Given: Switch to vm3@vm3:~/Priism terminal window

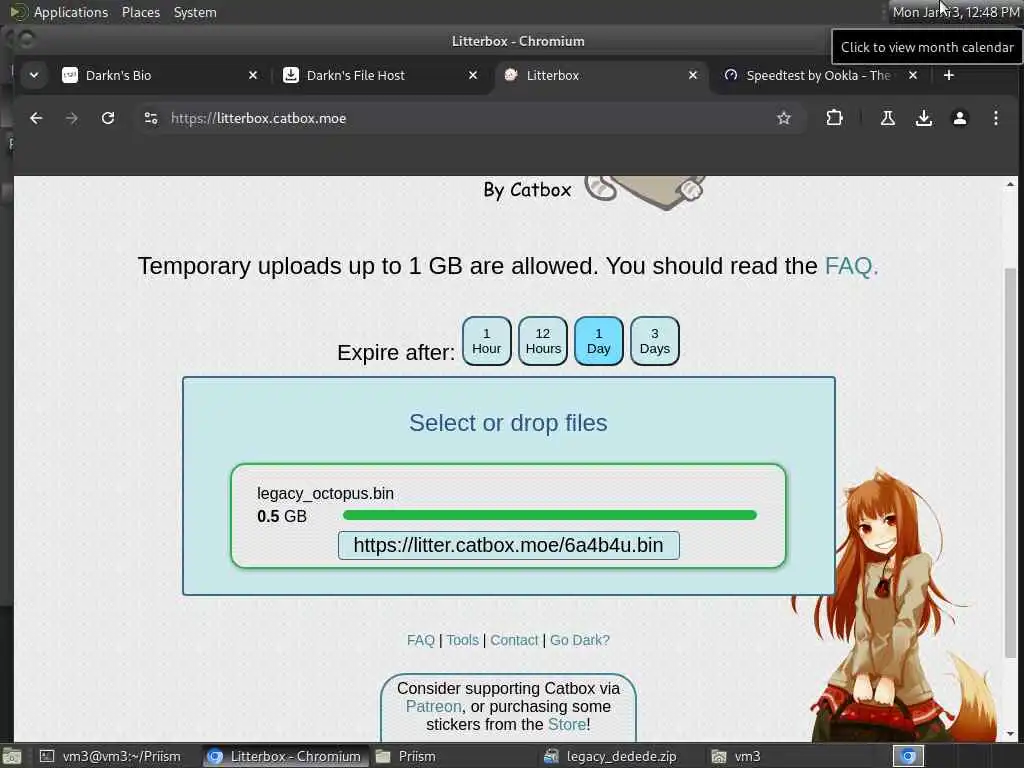Looking at the screenshot, I should point(111,756).
